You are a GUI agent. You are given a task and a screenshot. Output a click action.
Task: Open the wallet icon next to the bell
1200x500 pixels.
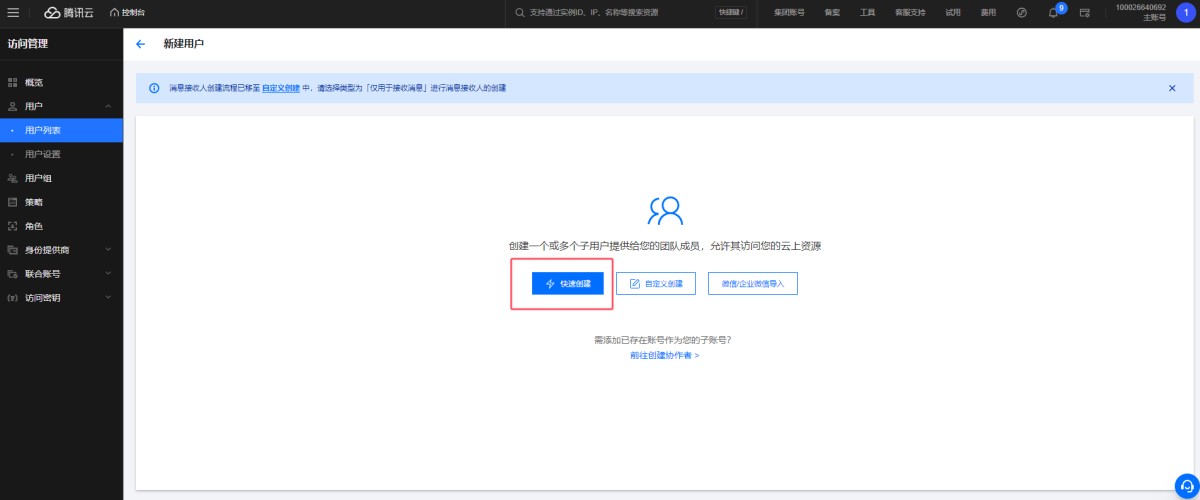pyautogui.click(x=1084, y=13)
